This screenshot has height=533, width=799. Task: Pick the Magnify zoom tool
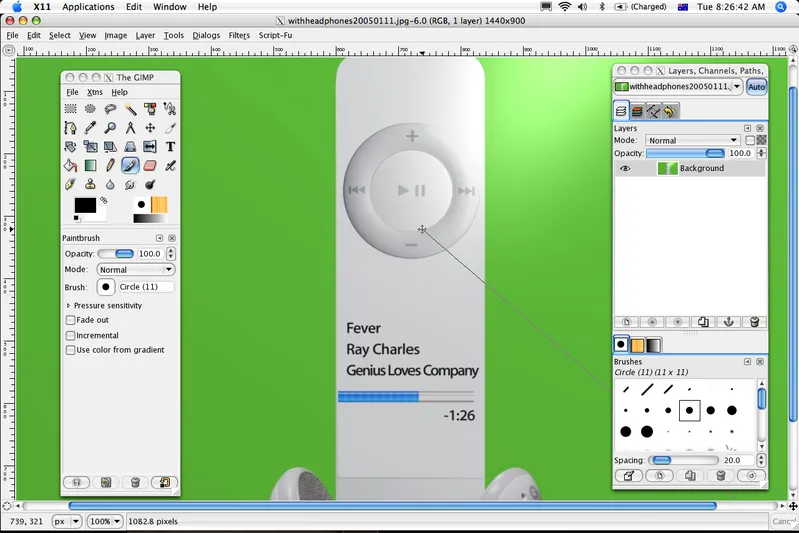coord(110,128)
